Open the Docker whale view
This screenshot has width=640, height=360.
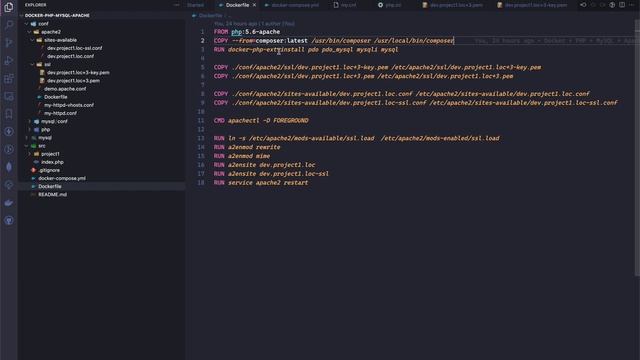pyautogui.click(x=9, y=203)
